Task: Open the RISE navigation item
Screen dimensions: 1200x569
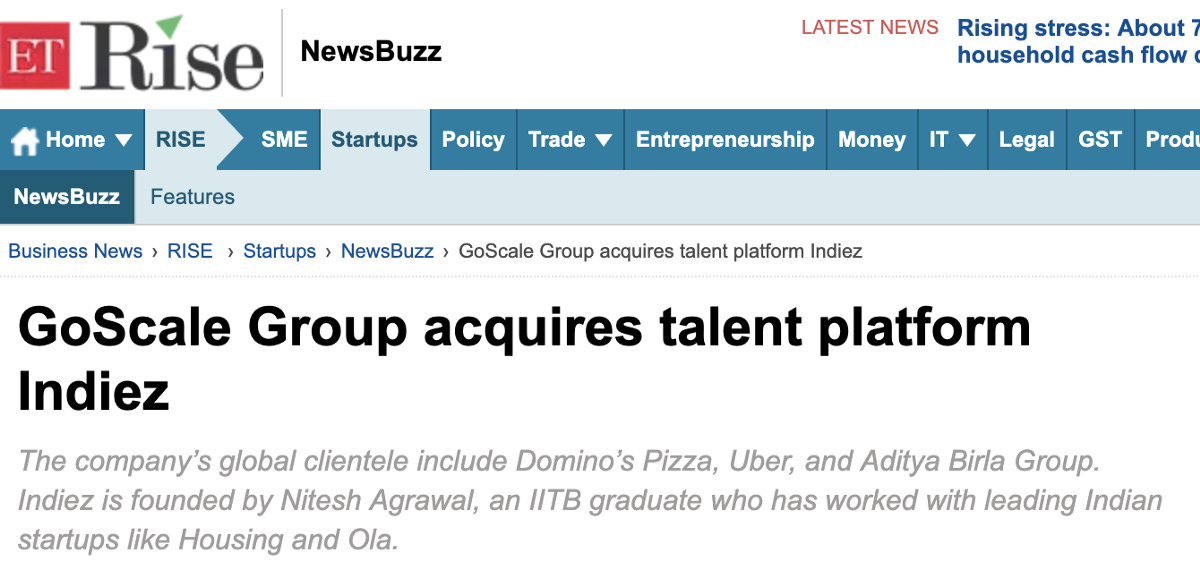Action: (x=180, y=140)
